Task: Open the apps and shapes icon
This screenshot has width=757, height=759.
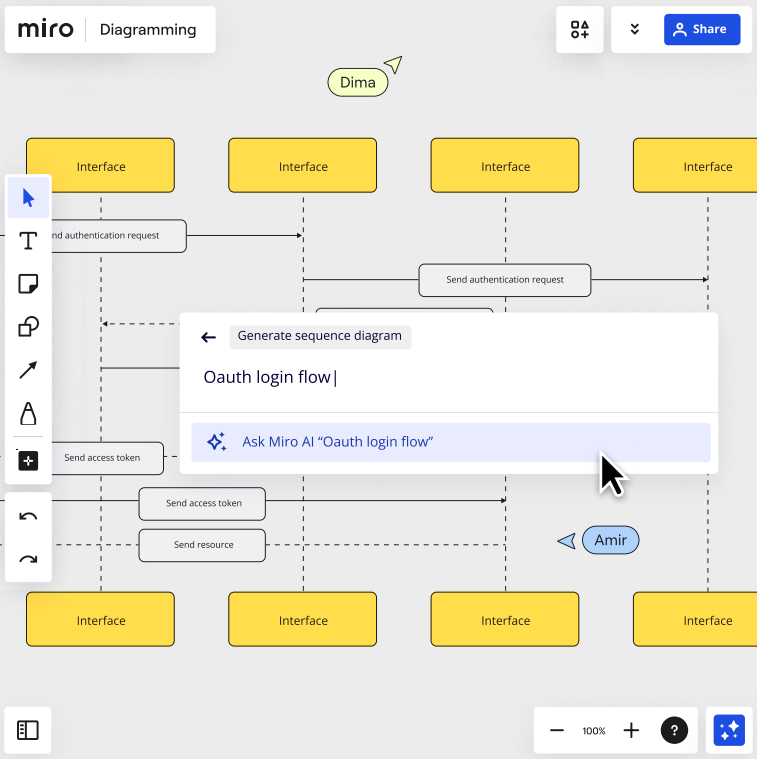Action: [579, 30]
